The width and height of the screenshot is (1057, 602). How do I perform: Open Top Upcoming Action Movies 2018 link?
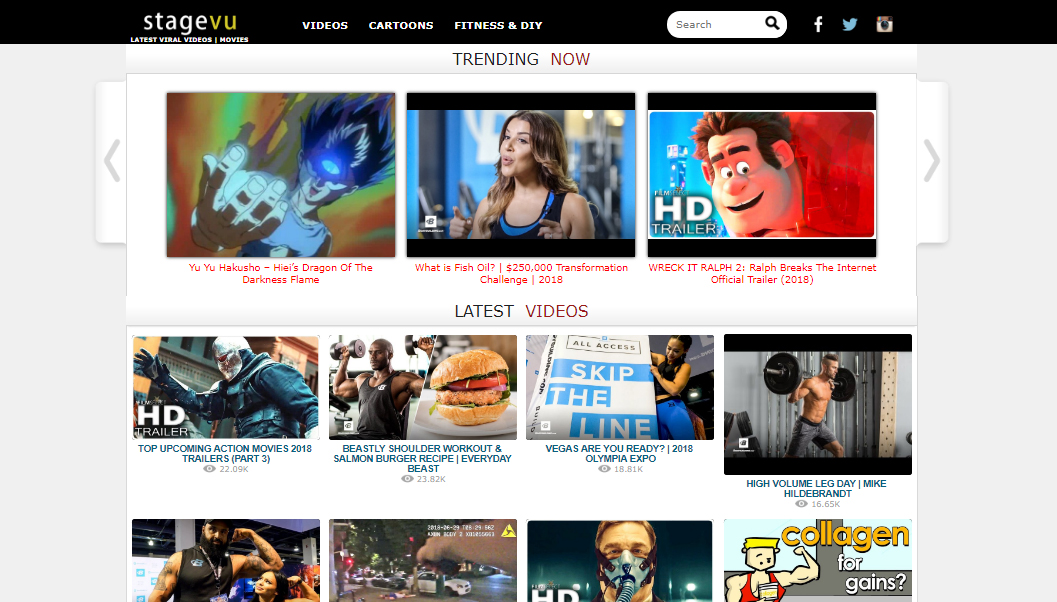(225, 454)
